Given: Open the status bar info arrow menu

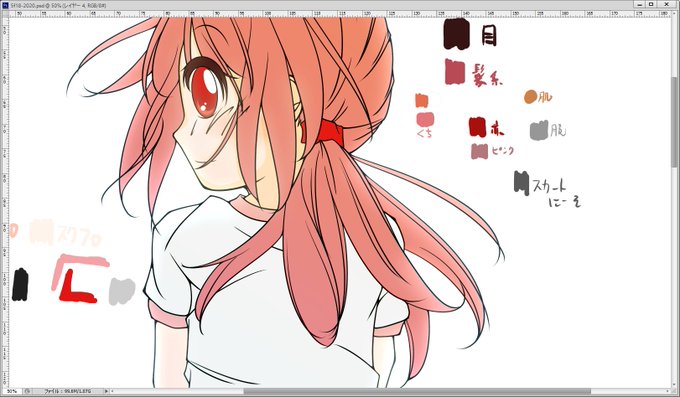Looking at the screenshot, I should (107, 391).
